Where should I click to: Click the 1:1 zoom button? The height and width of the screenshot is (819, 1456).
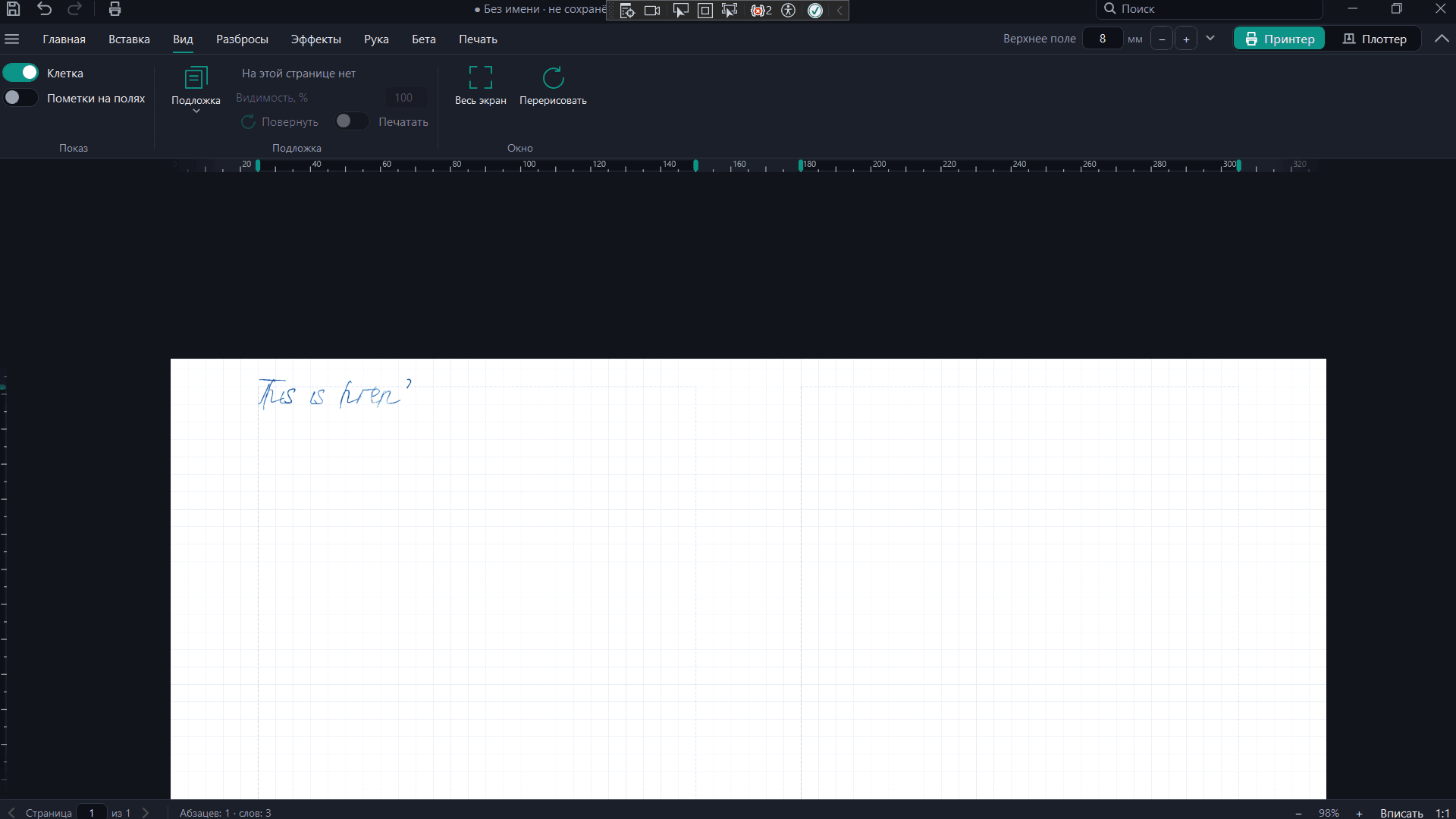tap(1442, 813)
